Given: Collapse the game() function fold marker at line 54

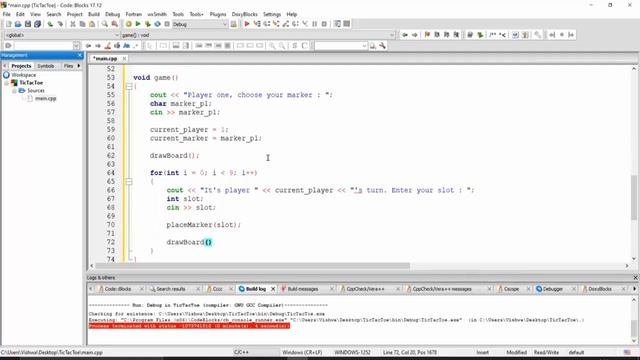Looking at the screenshot, I should [x=129, y=86].
